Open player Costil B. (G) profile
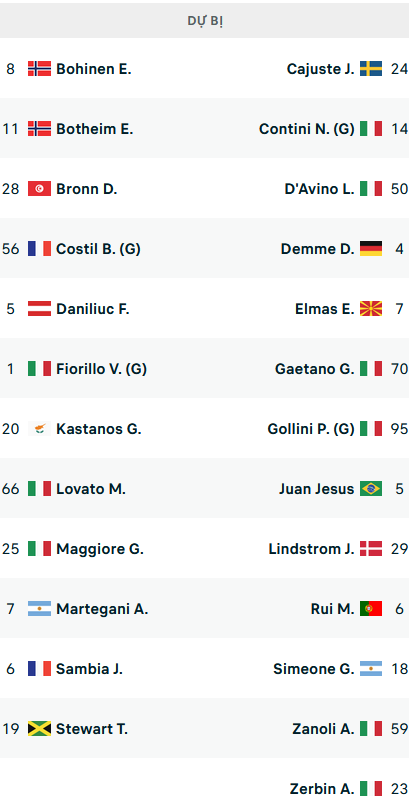Screen dimensions: 409x799 (98, 249)
